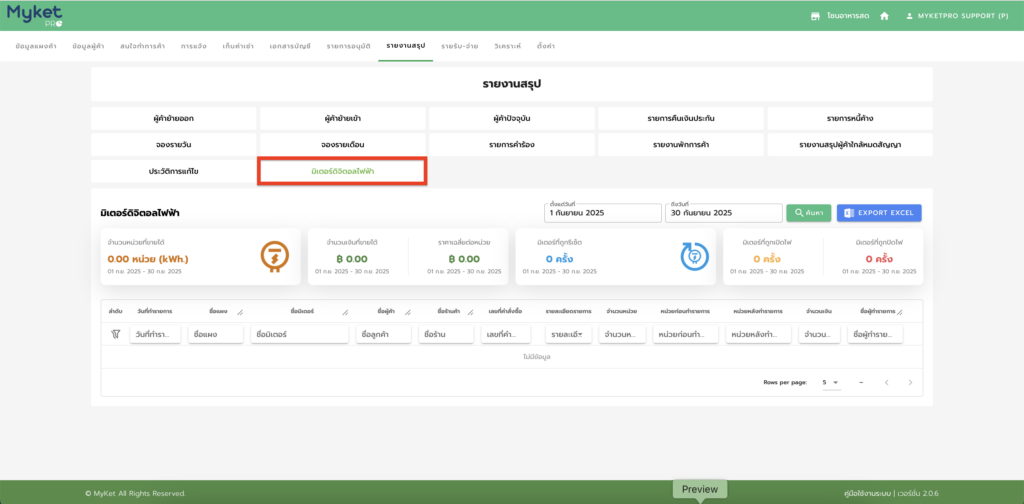Image resolution: width=1024 pixels, height=504 pixels.
Task: Open the เก็บค่าเช่า tab
Action: pos(238,46)
